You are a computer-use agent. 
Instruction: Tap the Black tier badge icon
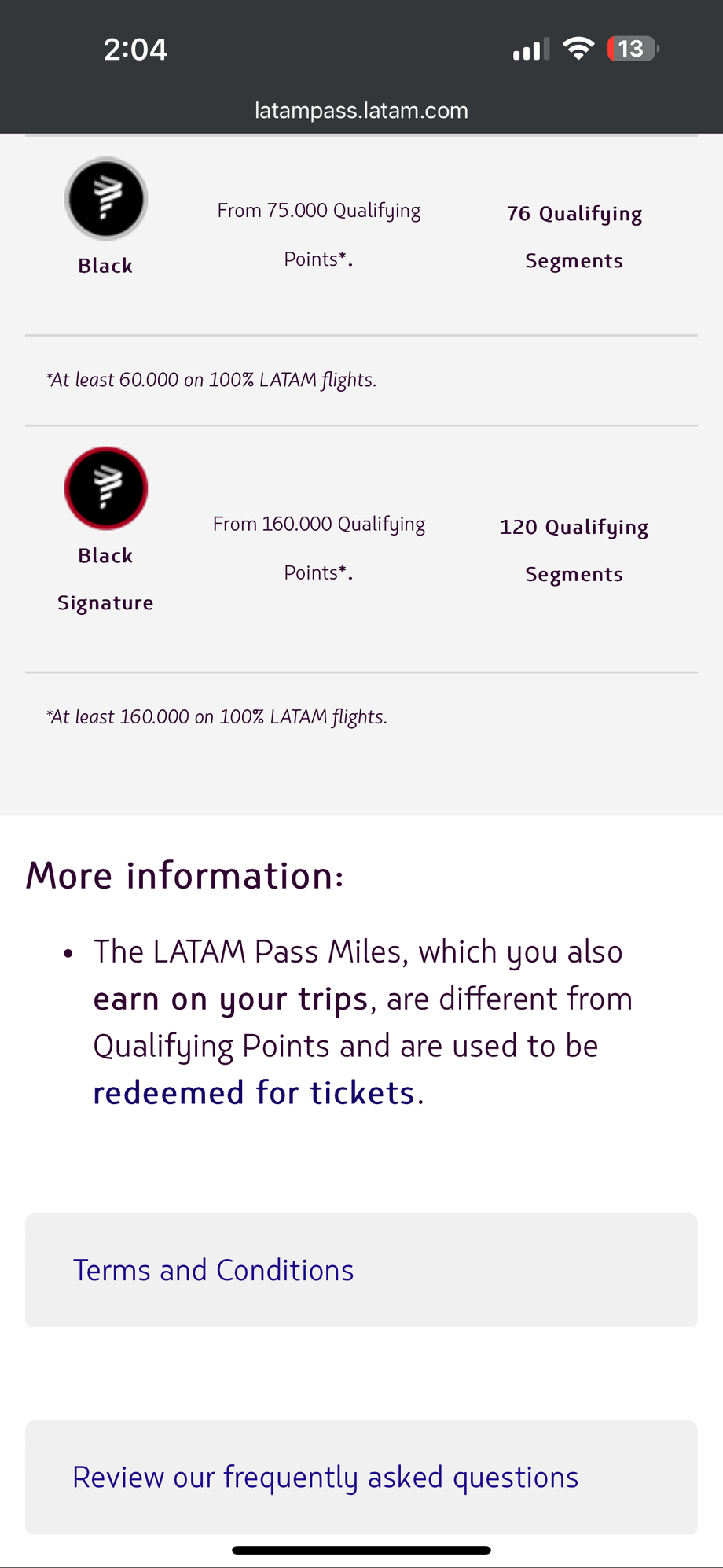(x=106, y=198)
